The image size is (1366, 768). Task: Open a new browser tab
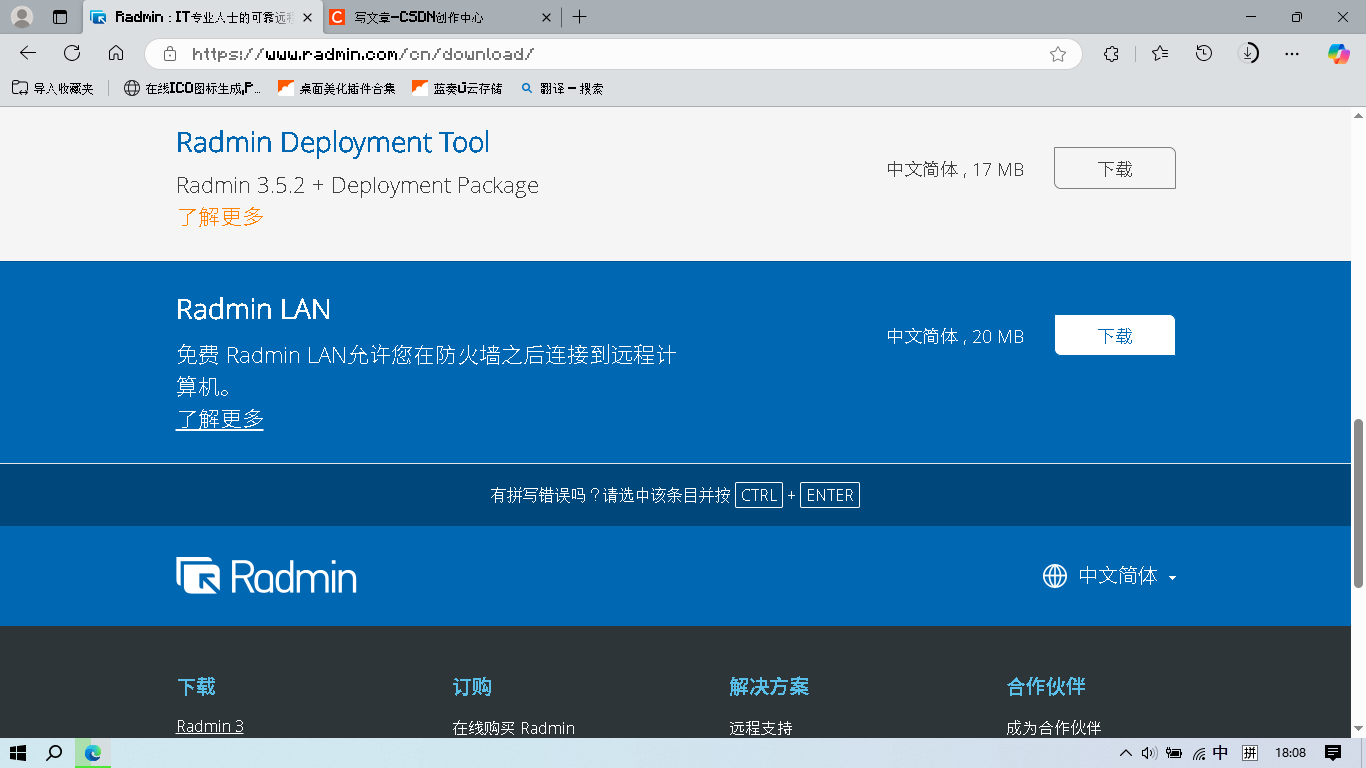click(580, 17)
